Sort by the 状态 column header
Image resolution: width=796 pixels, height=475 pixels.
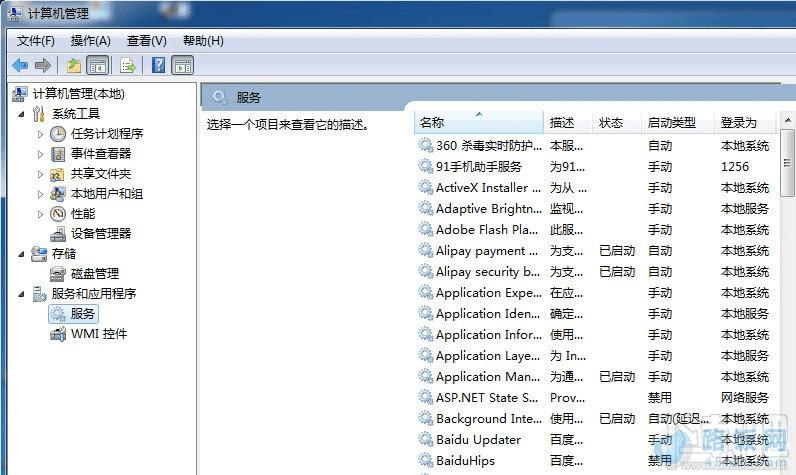(617, 122)
